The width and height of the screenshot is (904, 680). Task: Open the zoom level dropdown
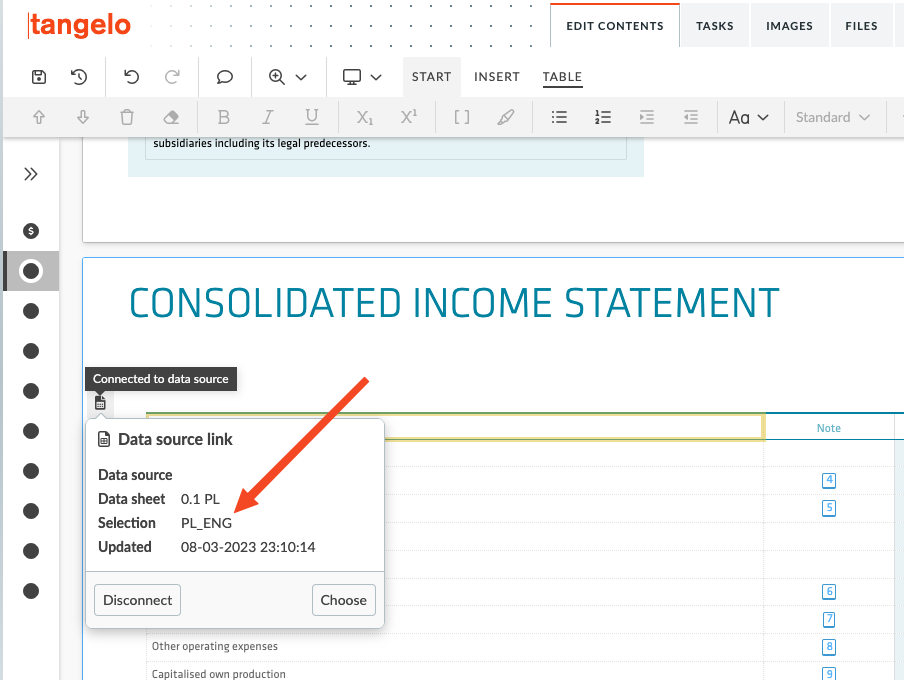pos(289,77)
